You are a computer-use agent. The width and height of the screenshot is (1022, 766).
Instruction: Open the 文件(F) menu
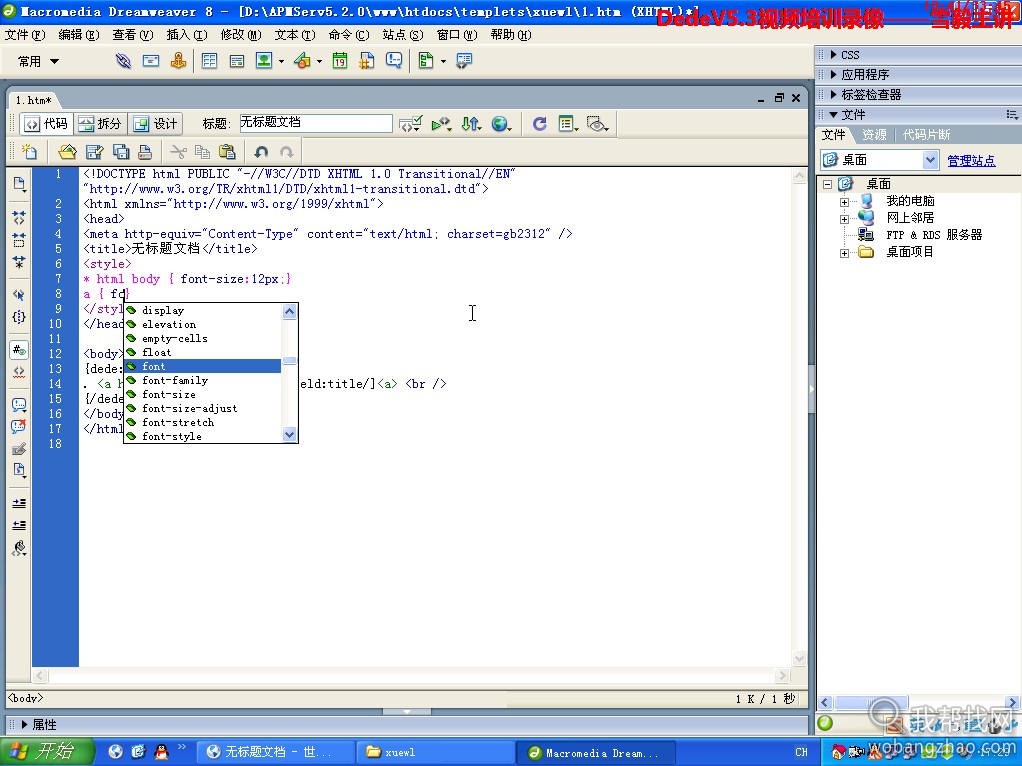pos(25,35)
